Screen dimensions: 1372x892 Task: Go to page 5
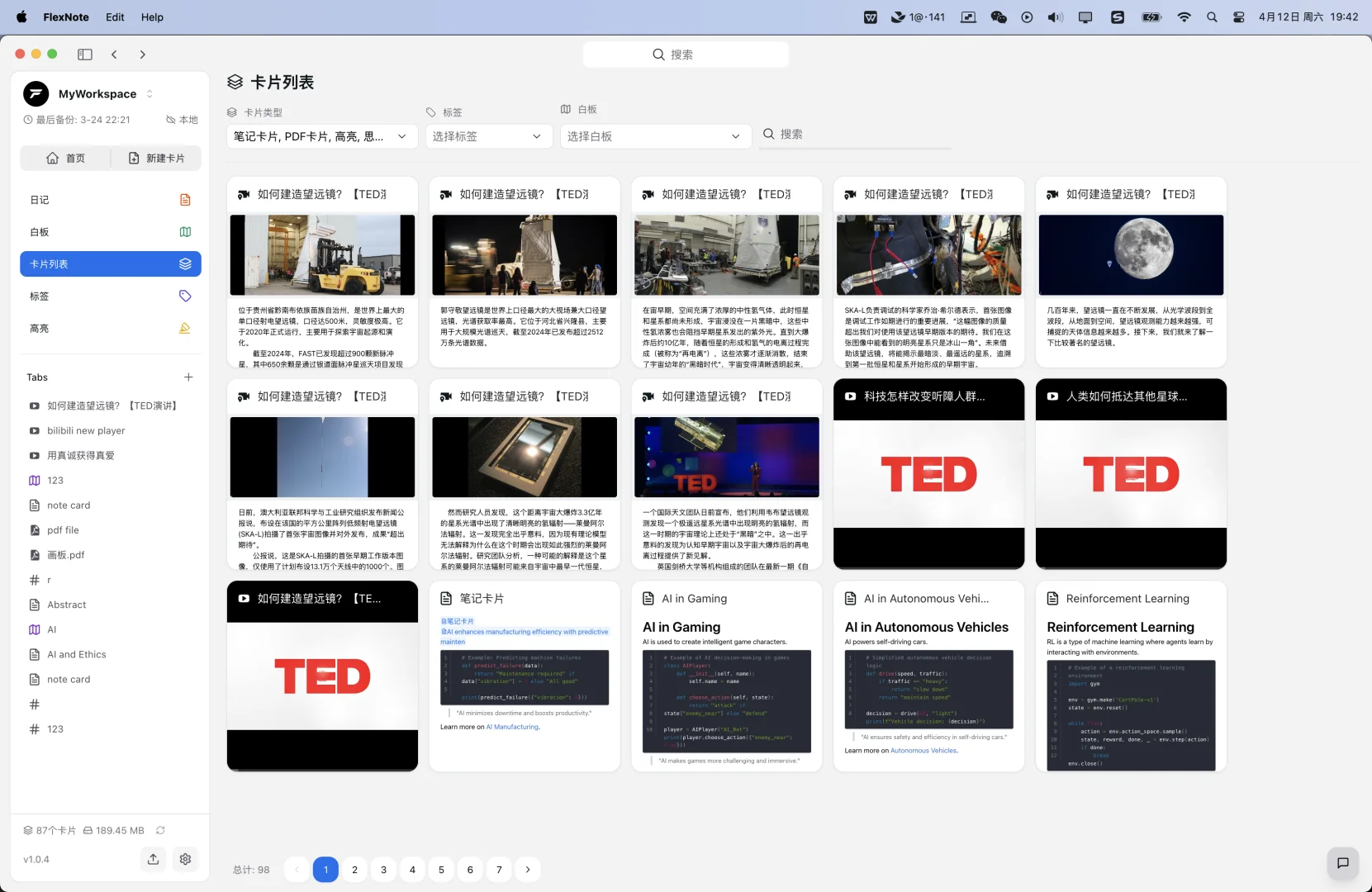coord(441,869)
